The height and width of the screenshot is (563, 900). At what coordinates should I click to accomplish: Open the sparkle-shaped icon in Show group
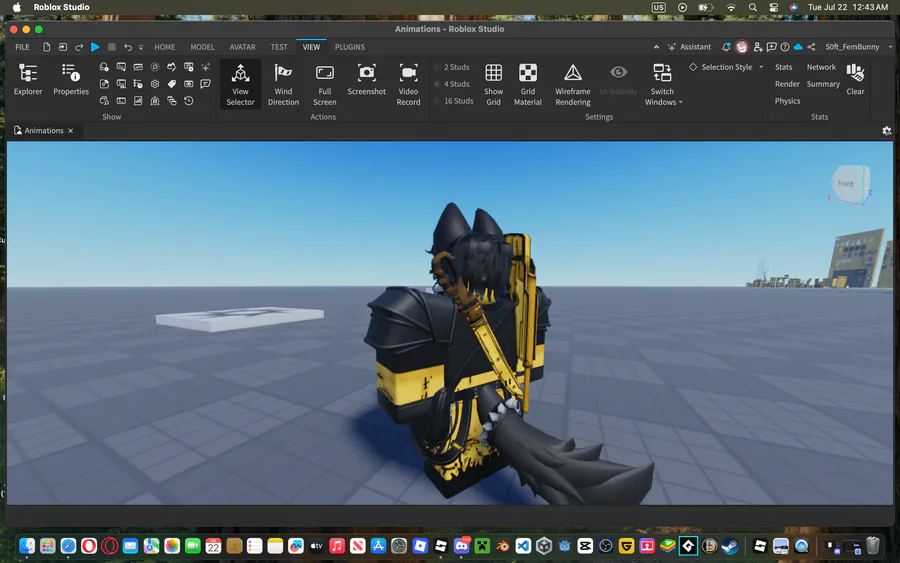(x=205, y=67)
